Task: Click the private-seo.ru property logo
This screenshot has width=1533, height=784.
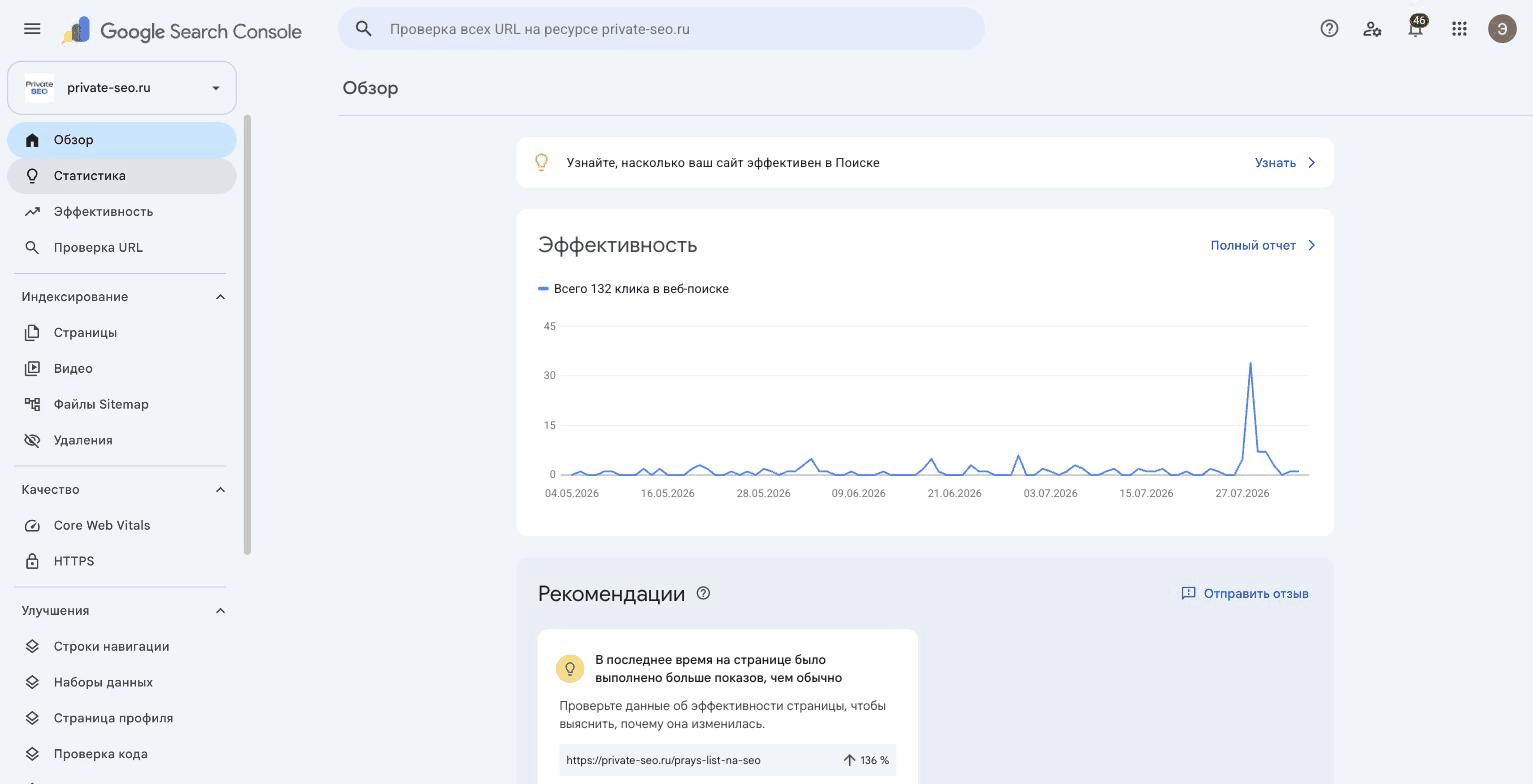Action: [39, 88]
